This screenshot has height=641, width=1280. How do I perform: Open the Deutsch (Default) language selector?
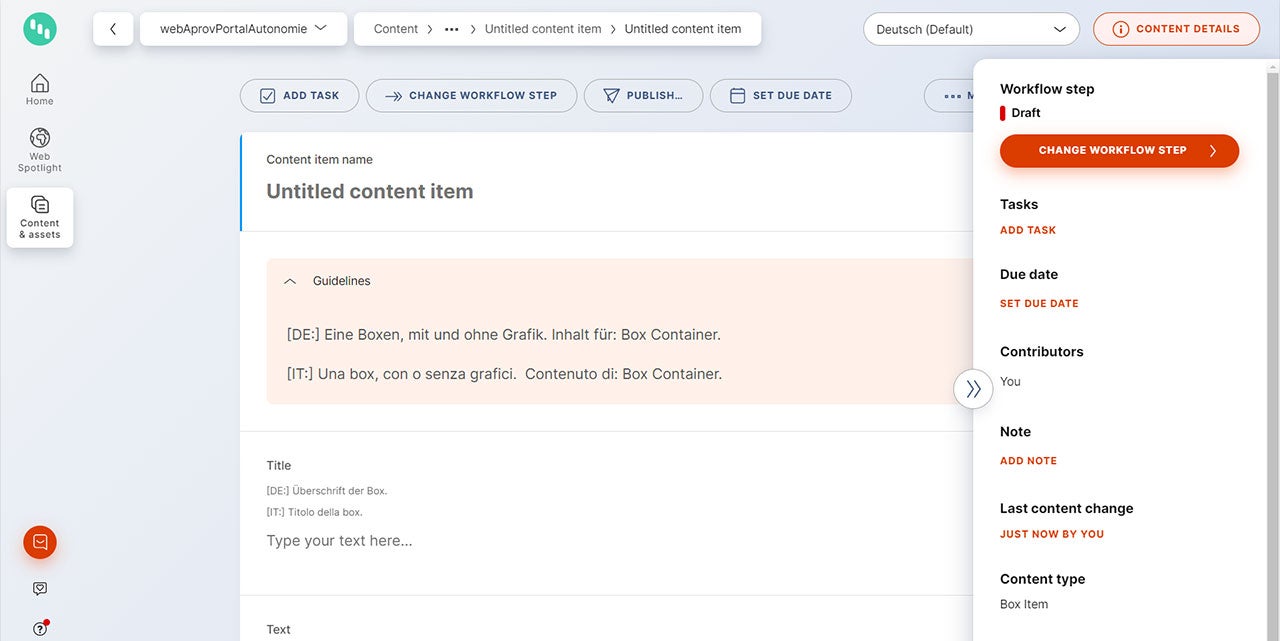click(x=970, y=29)
